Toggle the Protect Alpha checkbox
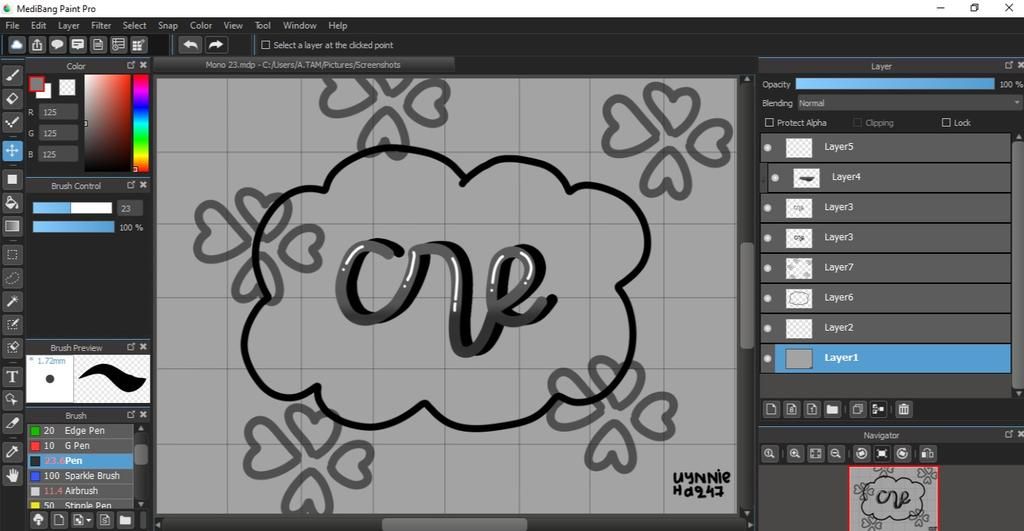Viewport: 1024px width, 531px height. (x=769, y=122)
